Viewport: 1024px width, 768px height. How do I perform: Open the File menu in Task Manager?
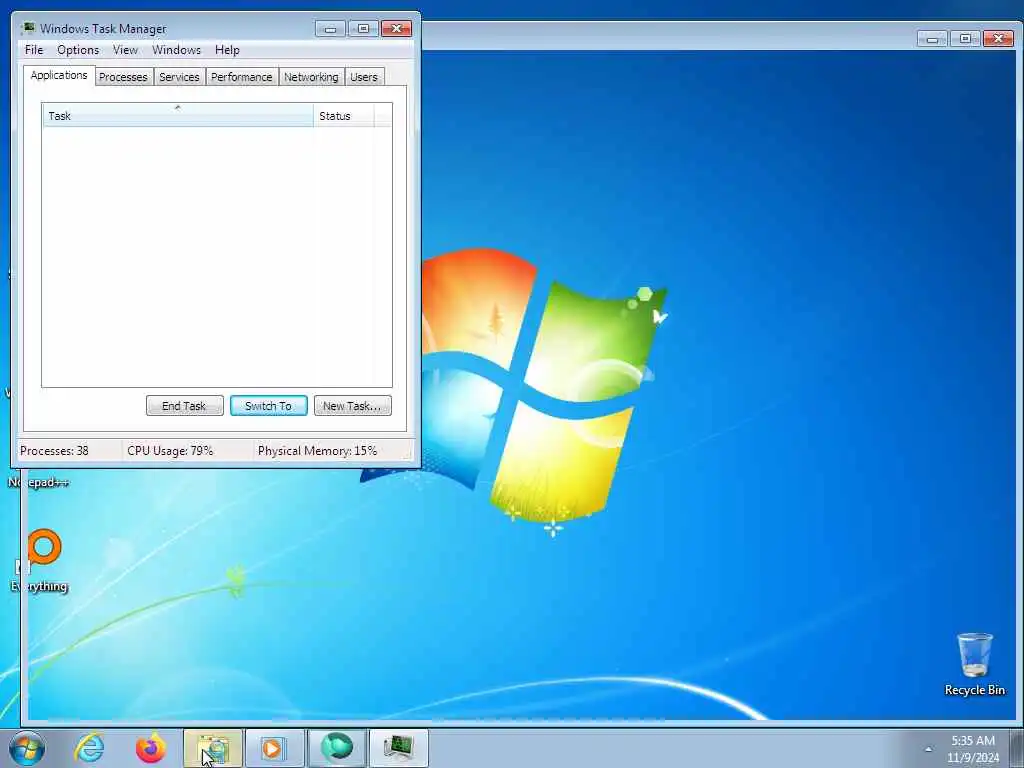(34, 50)
